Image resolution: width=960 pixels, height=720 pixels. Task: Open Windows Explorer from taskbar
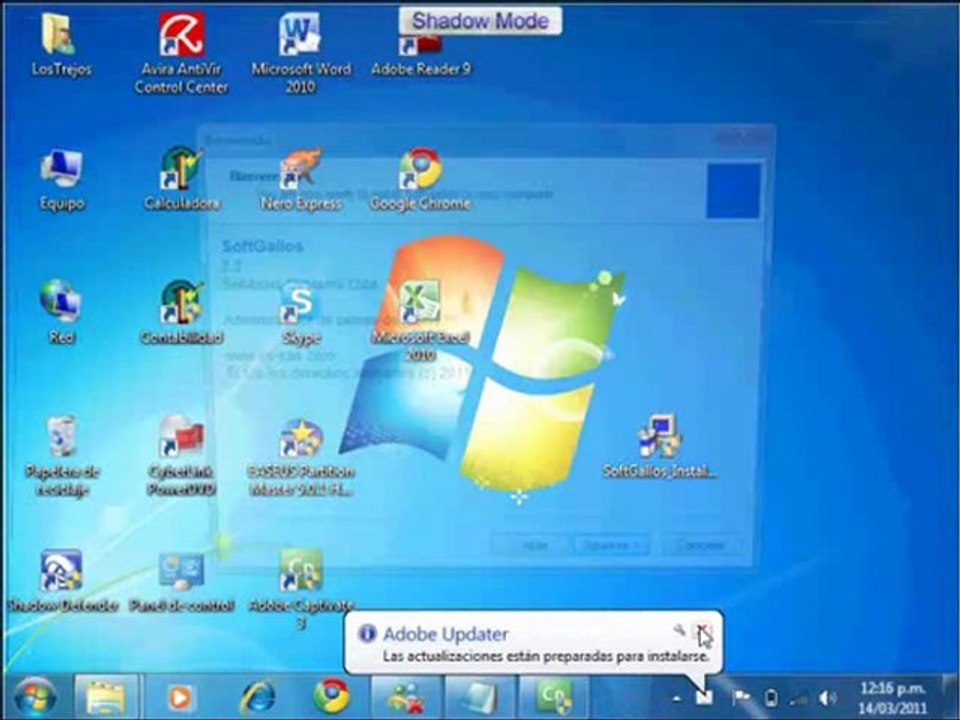tap(106, 697)
